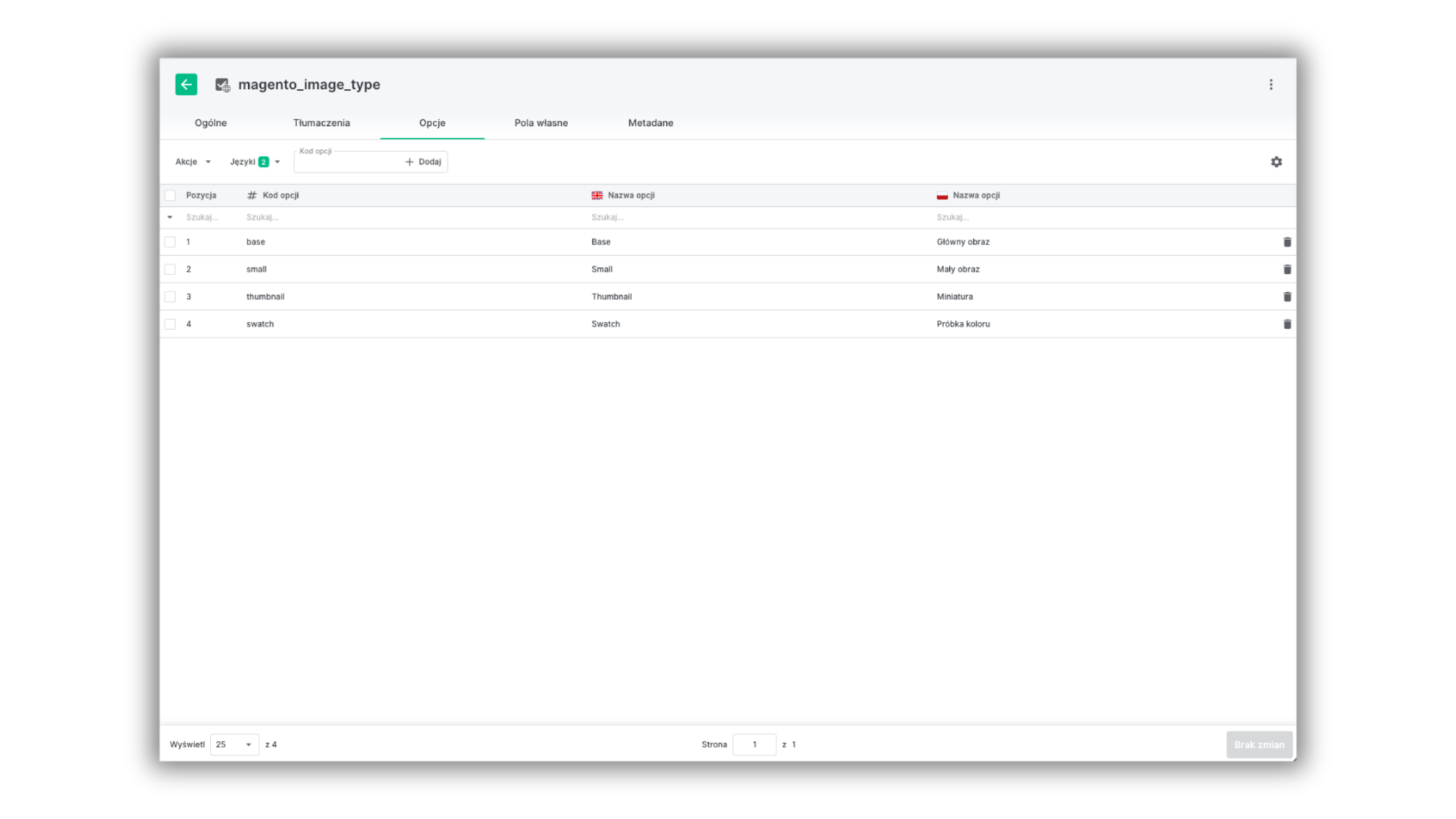Click the Dodaj add button

pos(424,162)
